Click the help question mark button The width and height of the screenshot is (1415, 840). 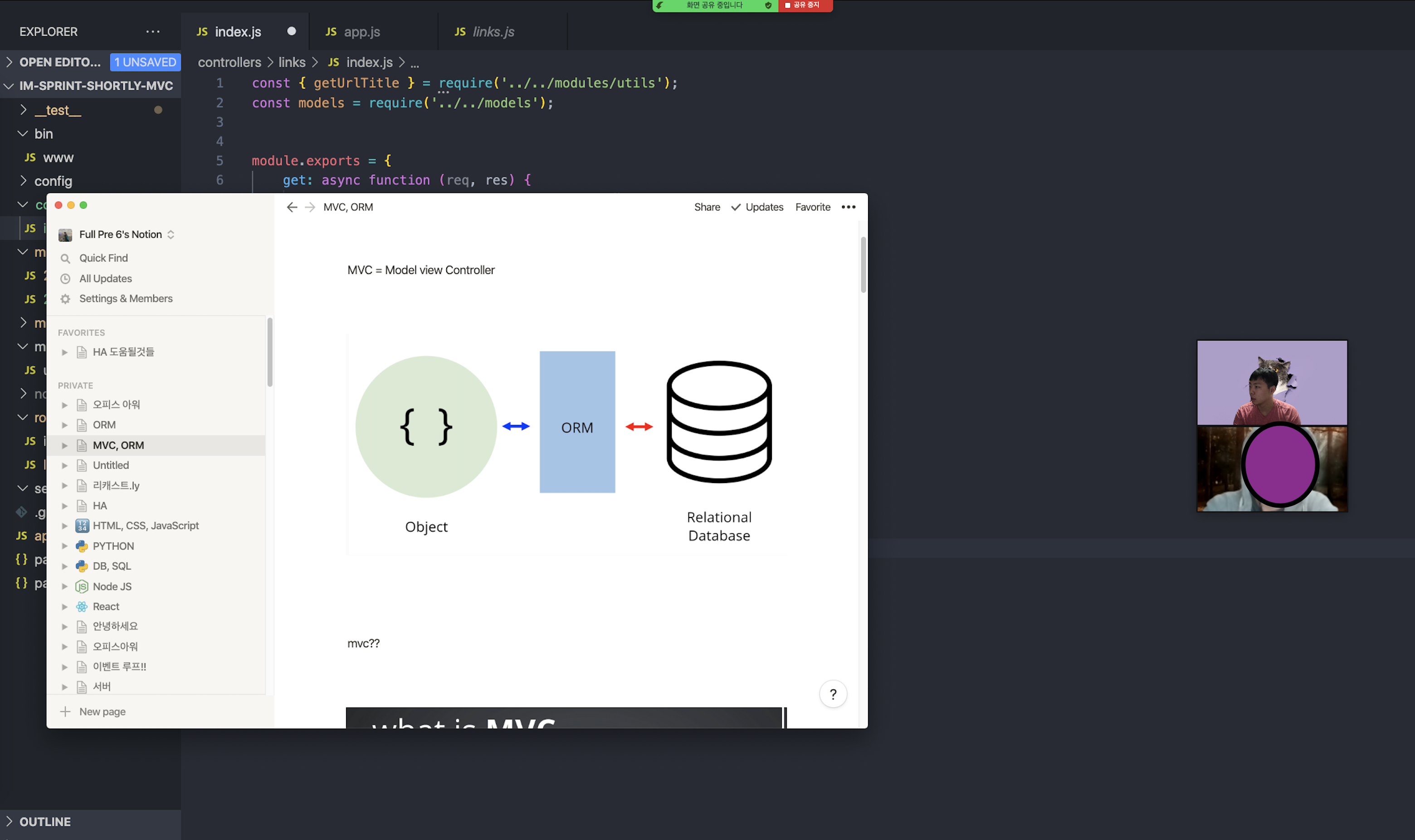coord(833,694)
